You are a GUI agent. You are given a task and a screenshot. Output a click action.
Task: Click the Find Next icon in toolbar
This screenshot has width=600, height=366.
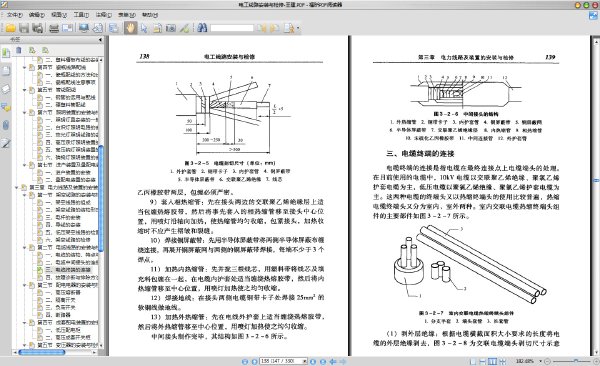(x=274, y=28)
